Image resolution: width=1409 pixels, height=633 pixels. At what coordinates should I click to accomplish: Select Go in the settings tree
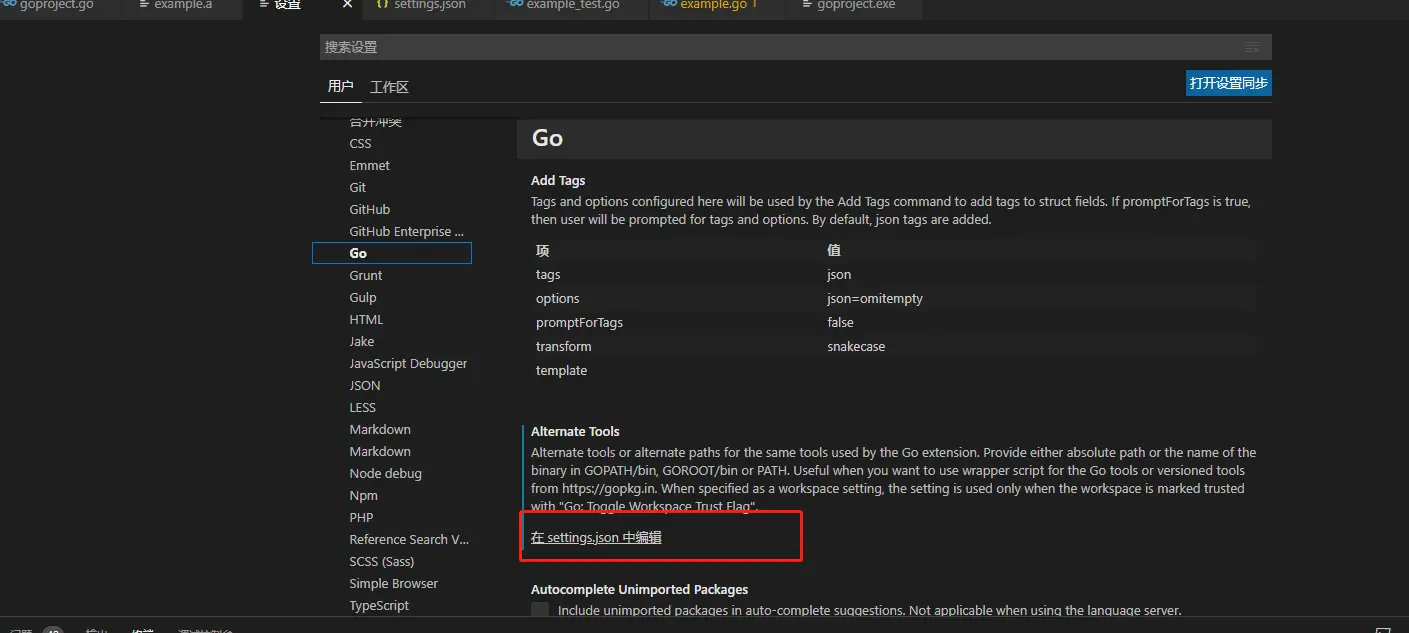click(392, 254)
